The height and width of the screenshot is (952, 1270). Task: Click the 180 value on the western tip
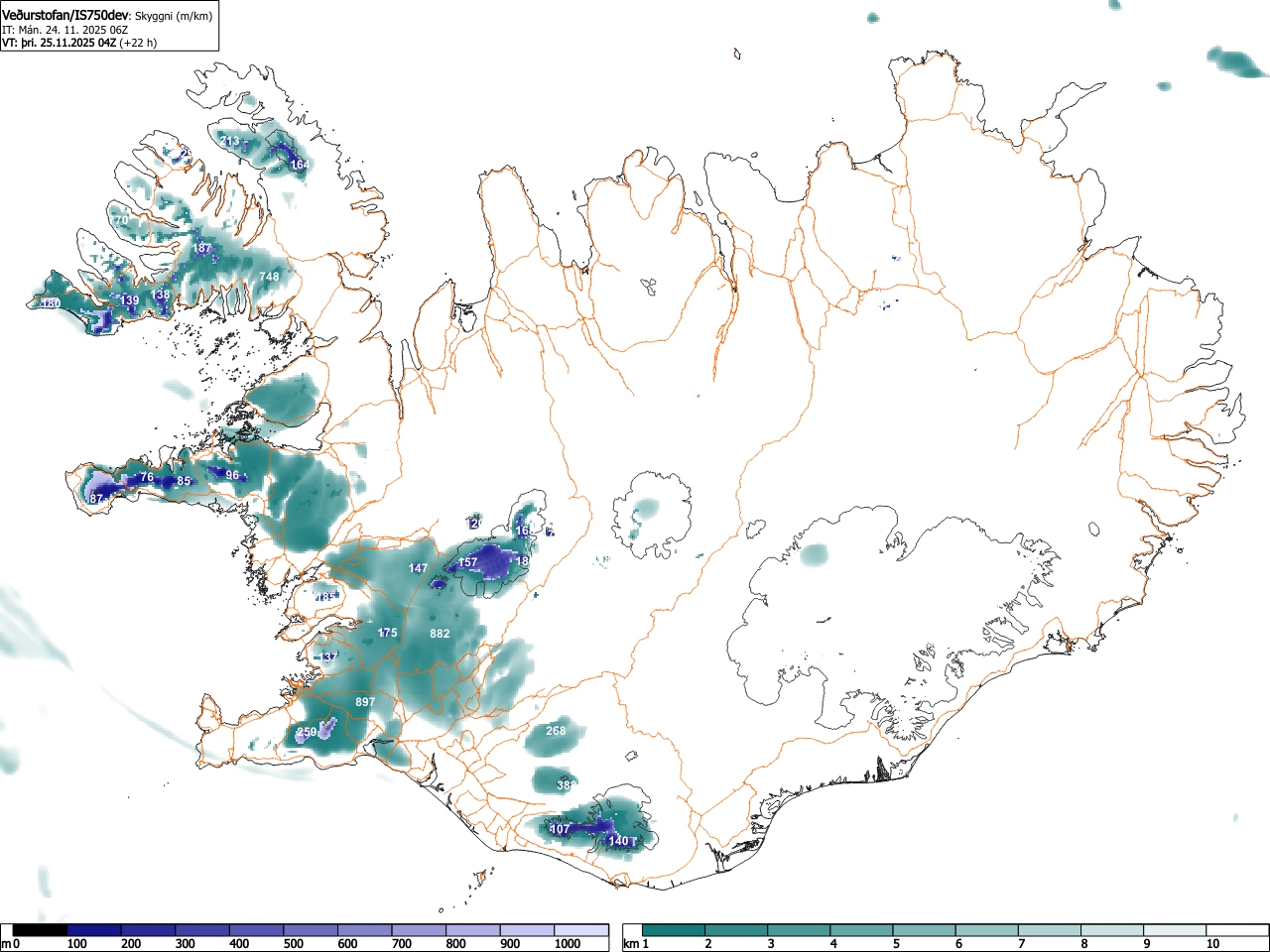coord(51,303)
